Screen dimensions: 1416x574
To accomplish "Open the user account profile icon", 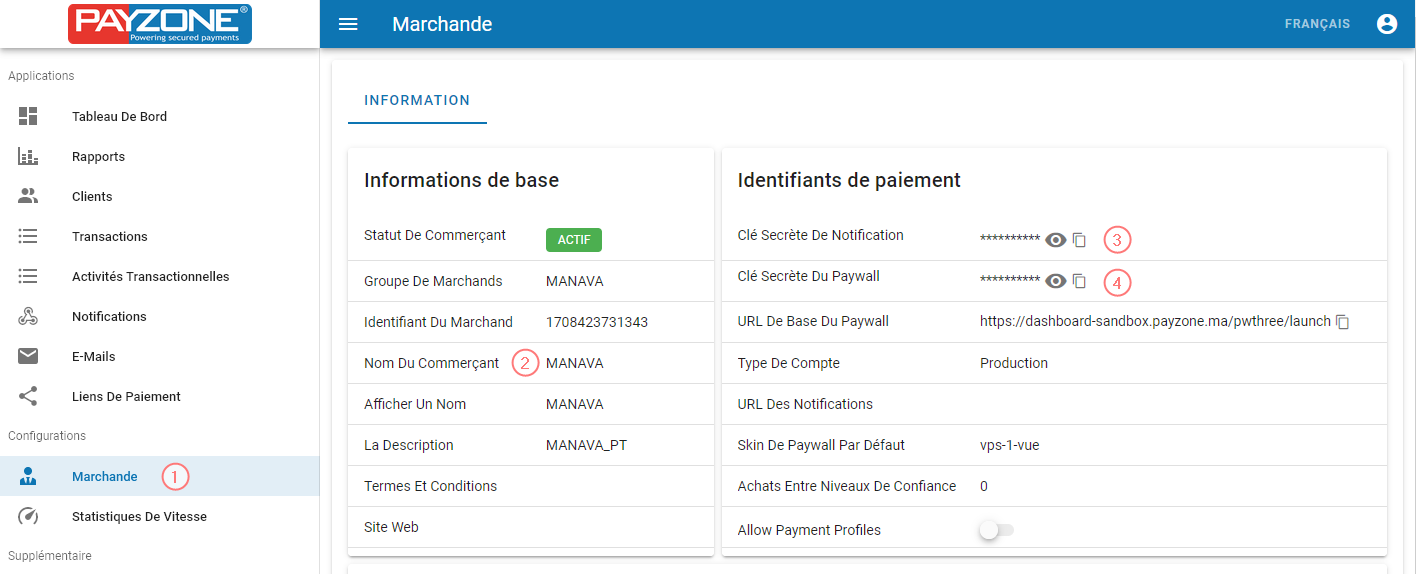I will tap(1386, 24).
